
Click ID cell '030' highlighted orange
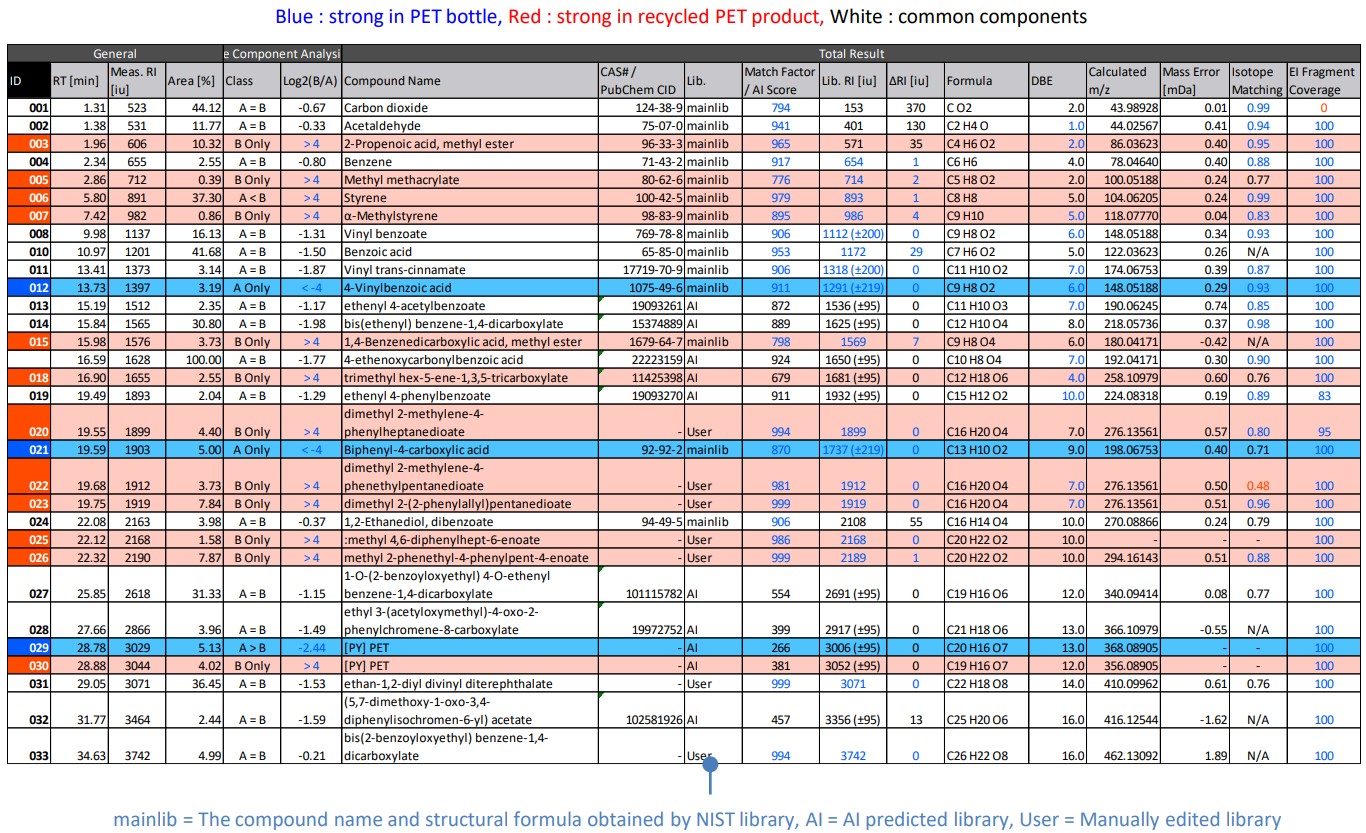(x=30, y=666)
